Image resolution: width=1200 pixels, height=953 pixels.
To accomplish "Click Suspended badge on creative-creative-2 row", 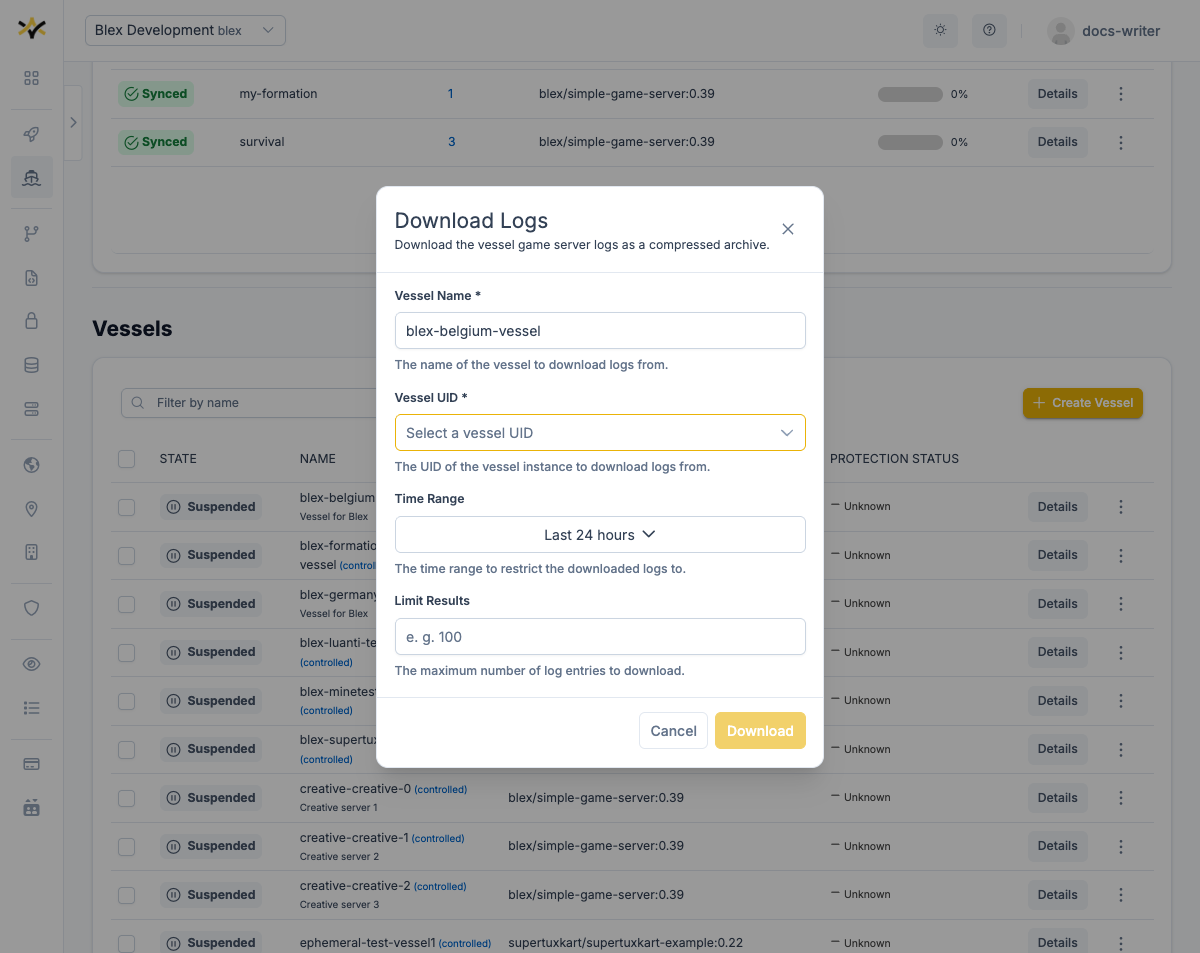I will [211, 895].
